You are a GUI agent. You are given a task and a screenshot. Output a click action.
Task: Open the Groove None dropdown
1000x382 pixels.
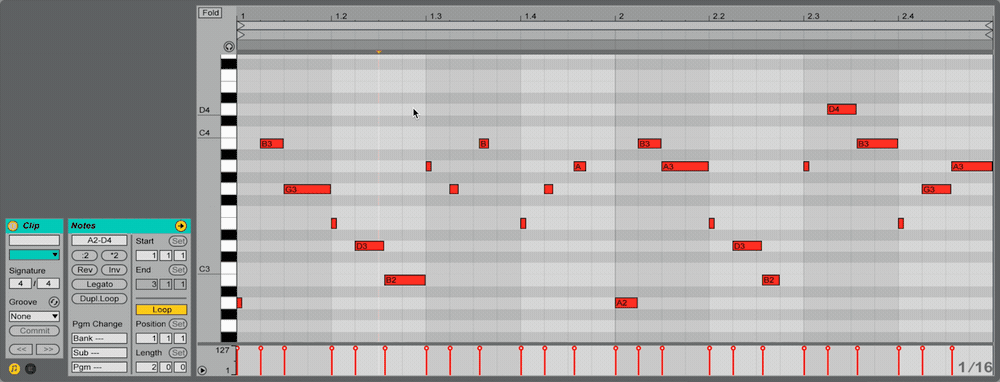(34, 316)
